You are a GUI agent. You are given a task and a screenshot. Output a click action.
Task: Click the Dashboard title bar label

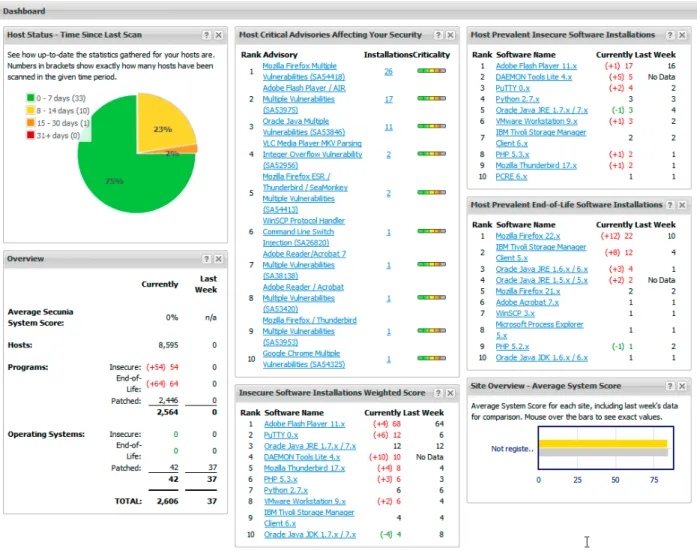(x=24, y=11)
